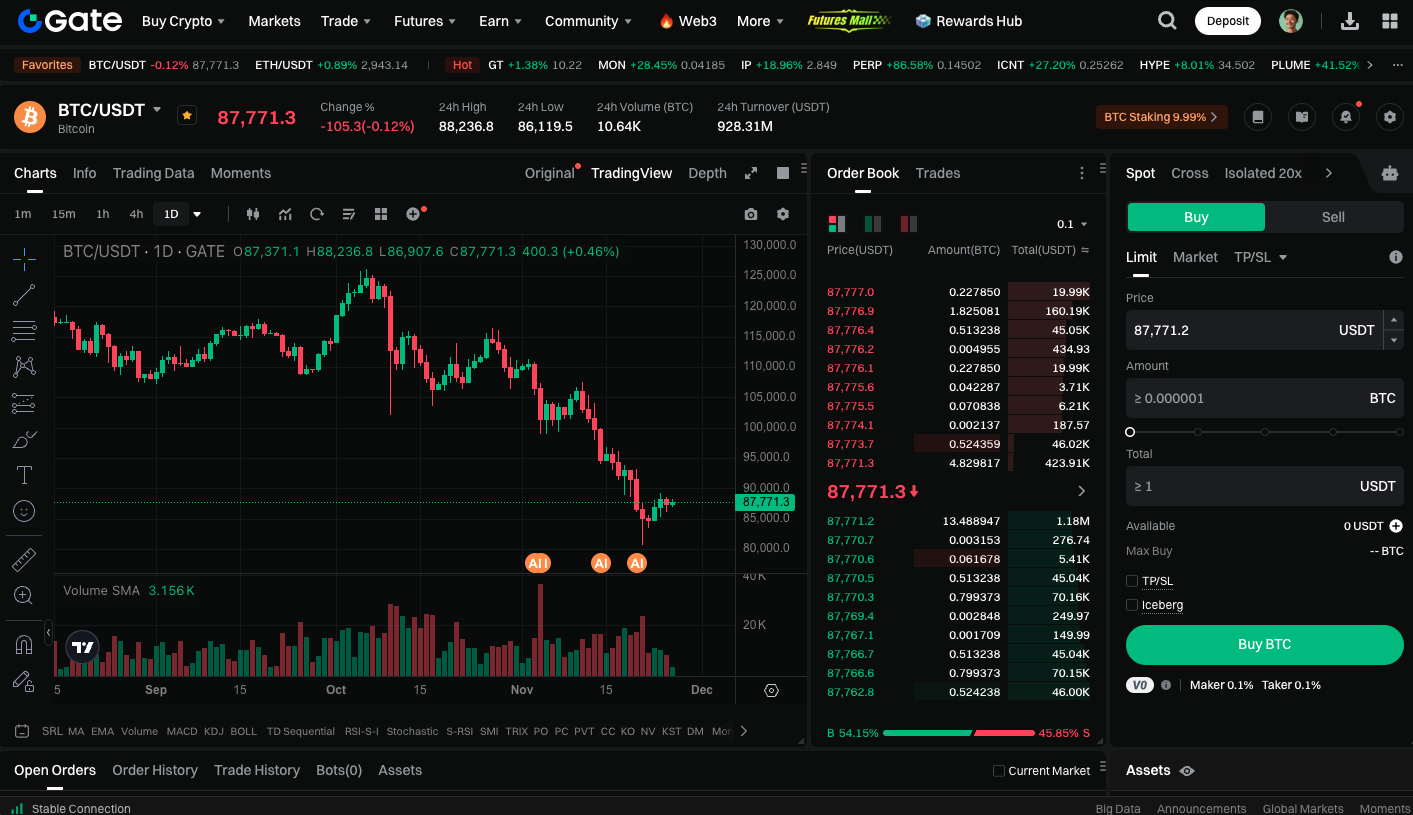Open the Order History tab
The width and height of the screenshot is (1413, 815).
click(x=155, y=770)
